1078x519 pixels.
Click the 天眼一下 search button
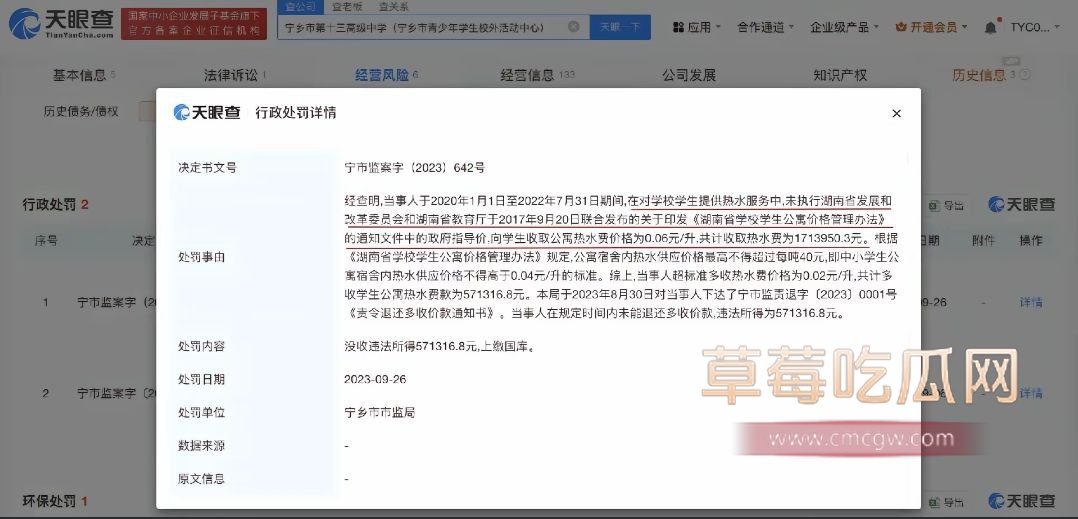(x=619, y=27)
